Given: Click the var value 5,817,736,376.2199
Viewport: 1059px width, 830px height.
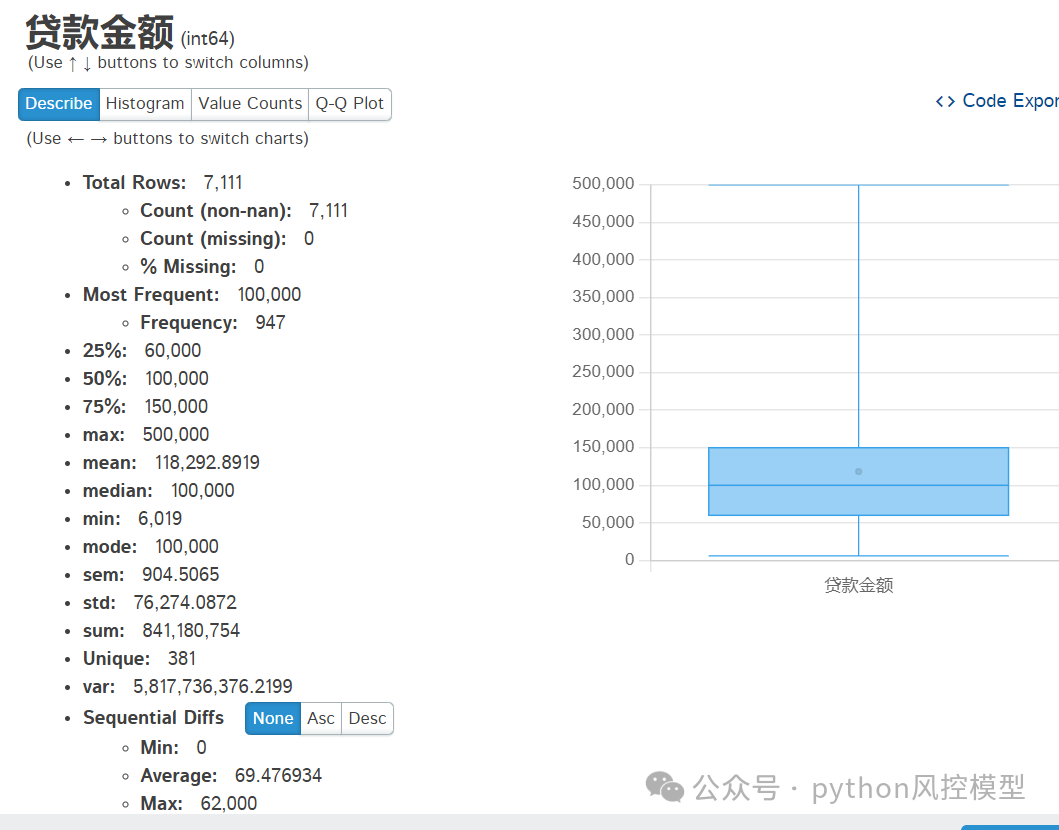Looking at the screenshot, I should (x=213, y=687).
